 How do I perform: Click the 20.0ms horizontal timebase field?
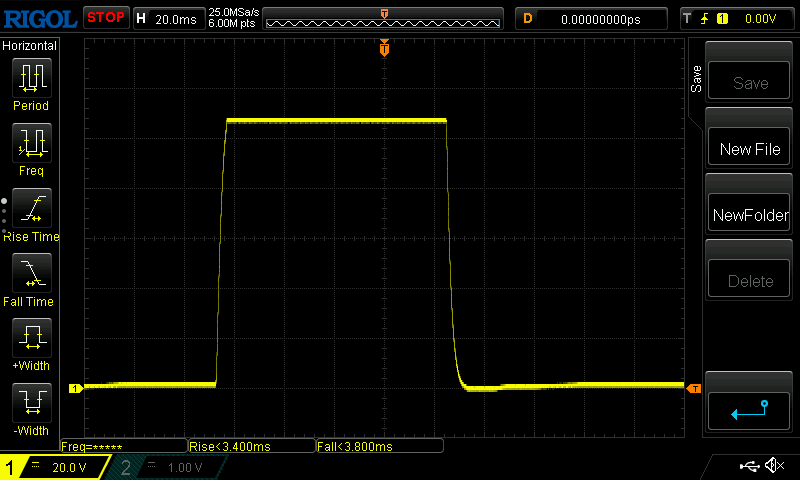click(168, 19)
